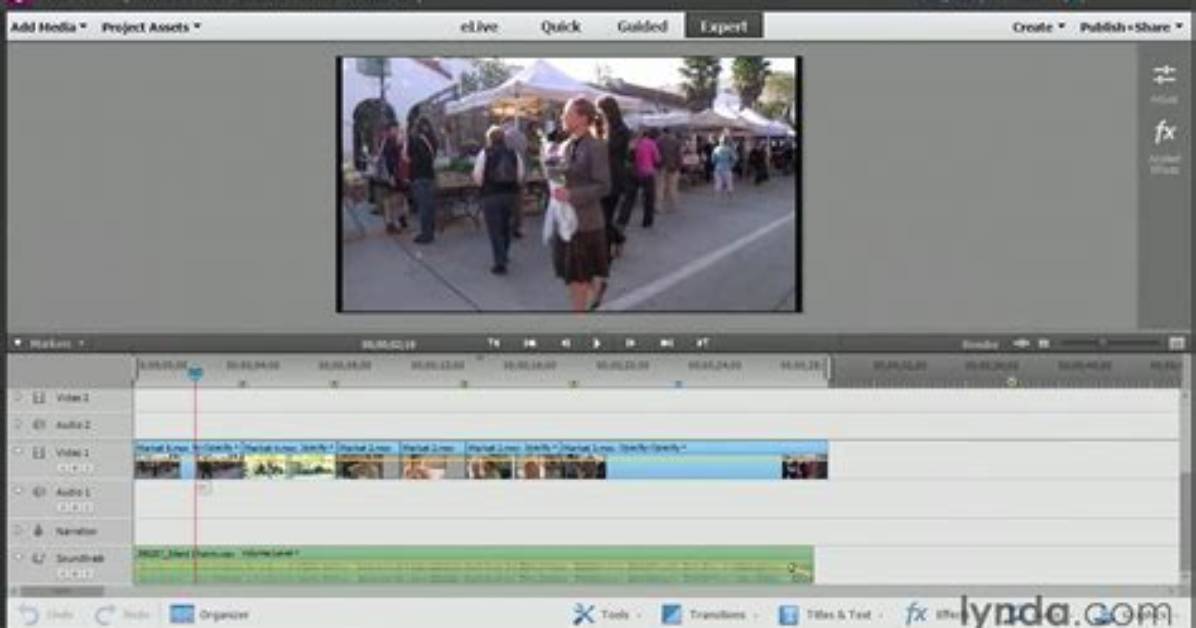The width and height of the screenshot is (1196, 628).
Task: Click the Undo button
Action: pyautogui.click(x=46, y=614)
